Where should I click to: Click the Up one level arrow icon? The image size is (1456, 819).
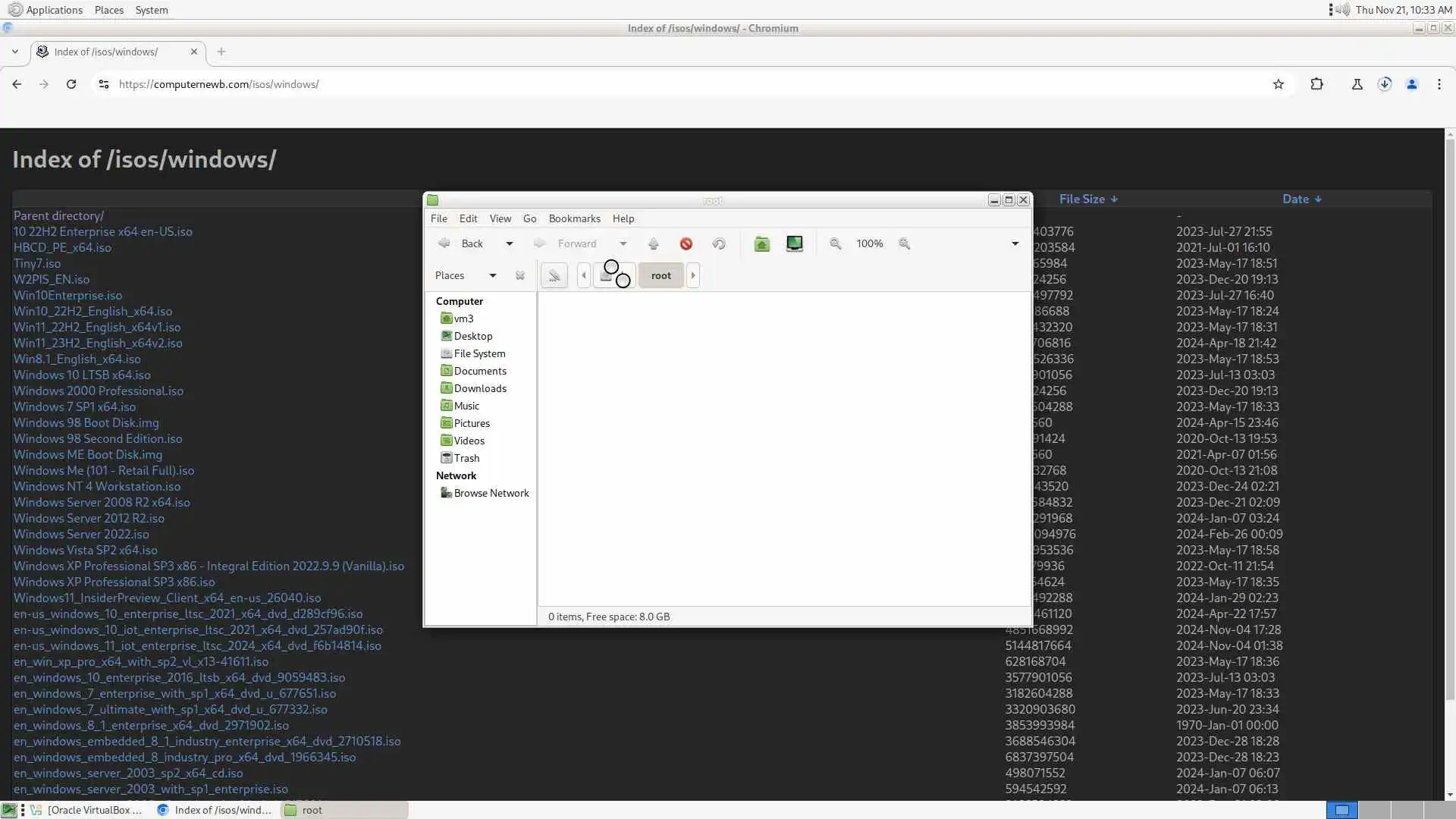(653, 243)
